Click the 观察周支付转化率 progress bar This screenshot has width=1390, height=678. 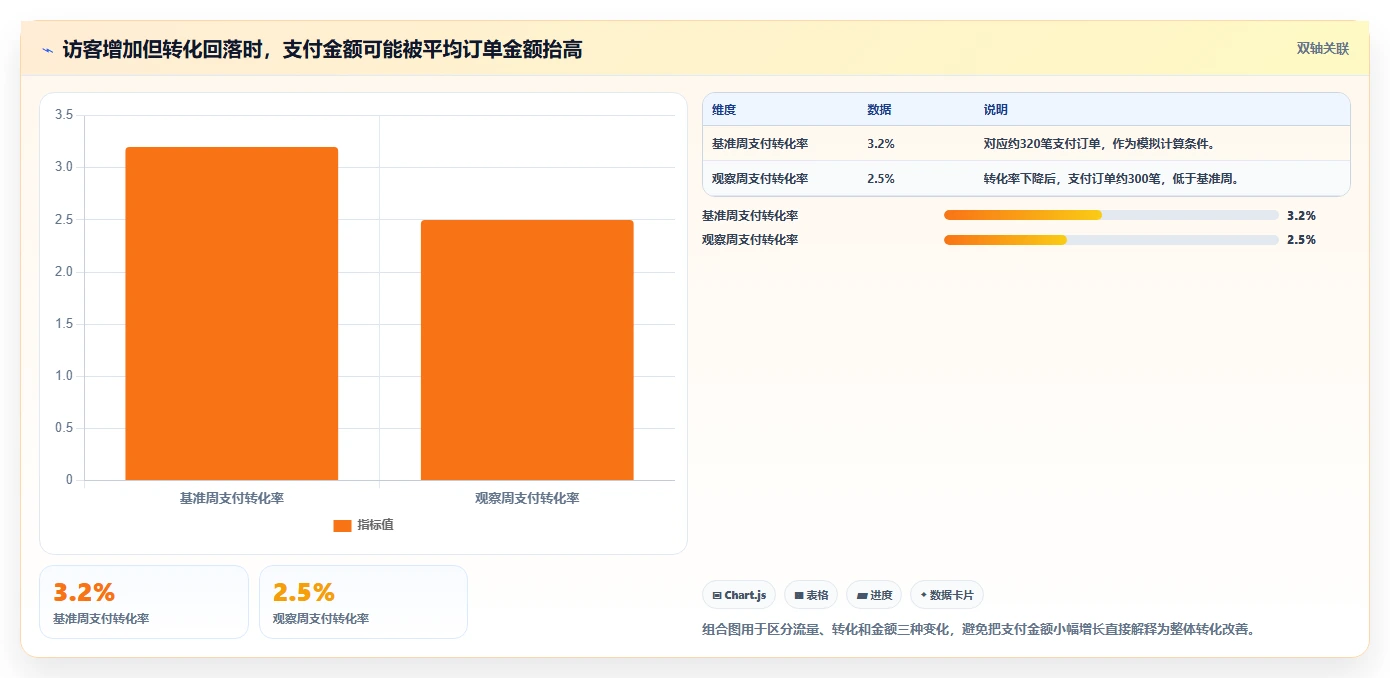coord(1111,240)
